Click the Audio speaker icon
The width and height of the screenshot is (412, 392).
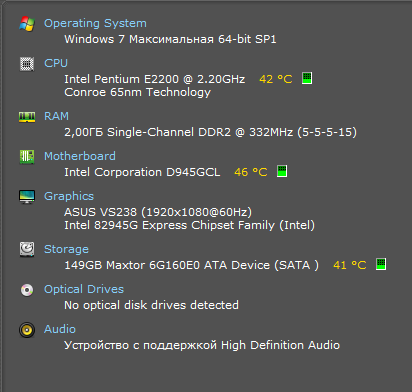pos(27,330)
